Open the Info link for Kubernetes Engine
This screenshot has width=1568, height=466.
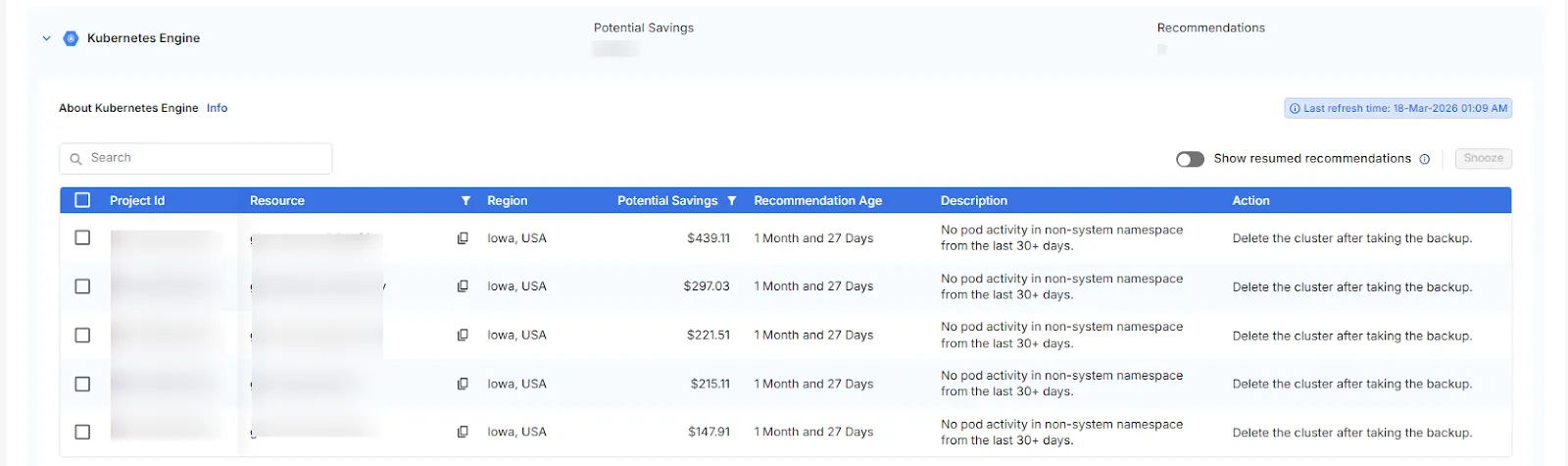(x=217, y=108)
